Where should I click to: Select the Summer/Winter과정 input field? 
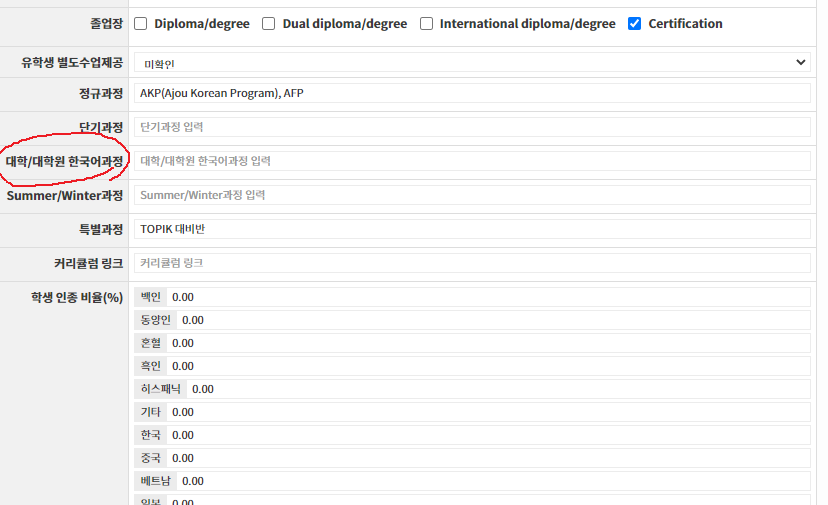pos(471,195)
